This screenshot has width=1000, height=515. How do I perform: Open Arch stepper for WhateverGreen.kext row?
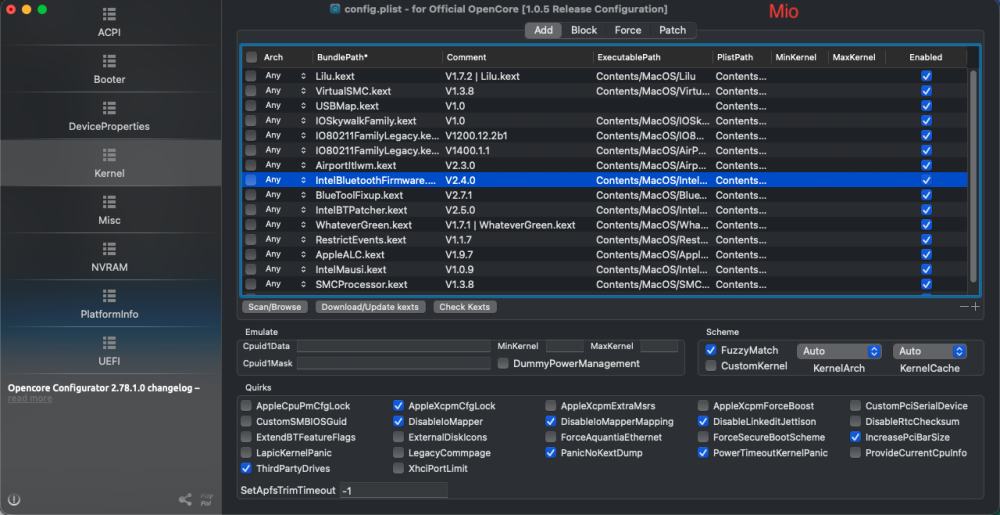pyautogui.click(x=303, y=224)
